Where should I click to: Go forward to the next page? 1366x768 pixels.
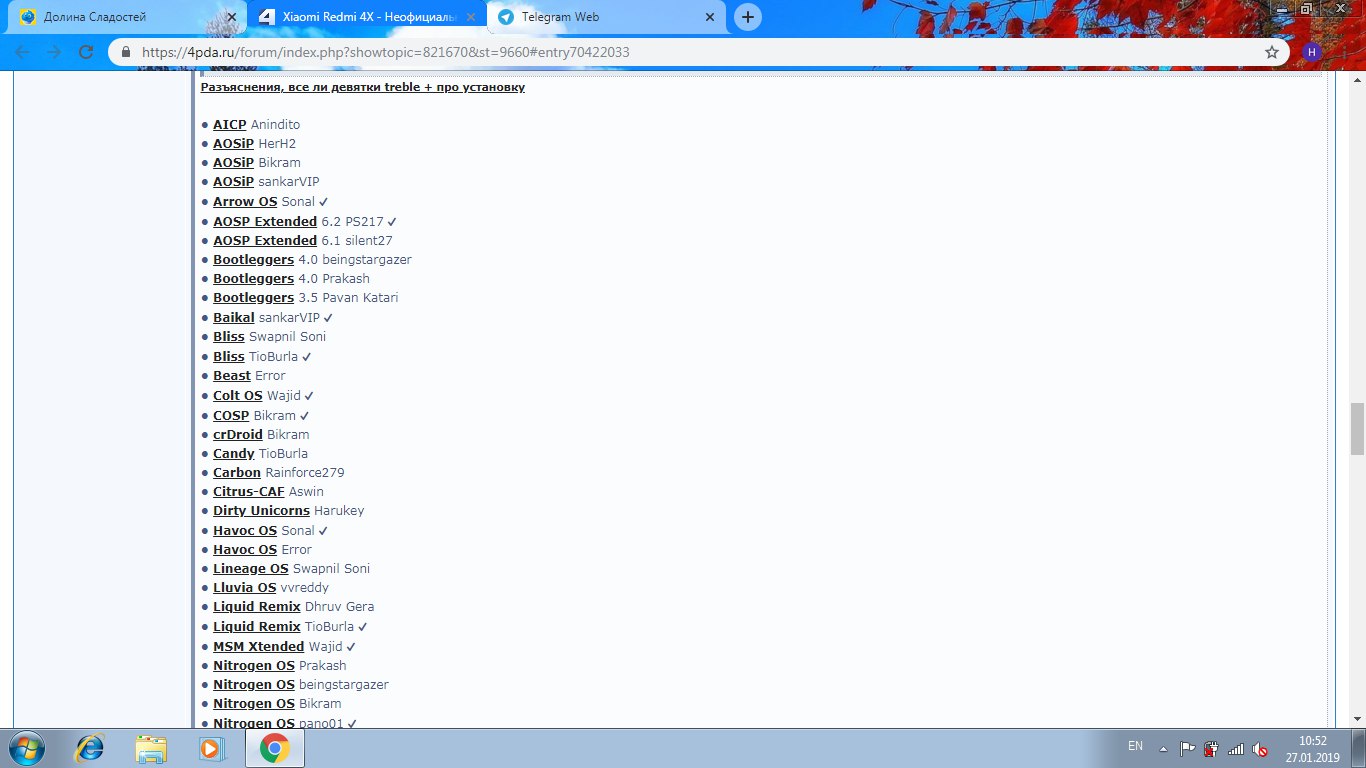[x=54, y=52]
